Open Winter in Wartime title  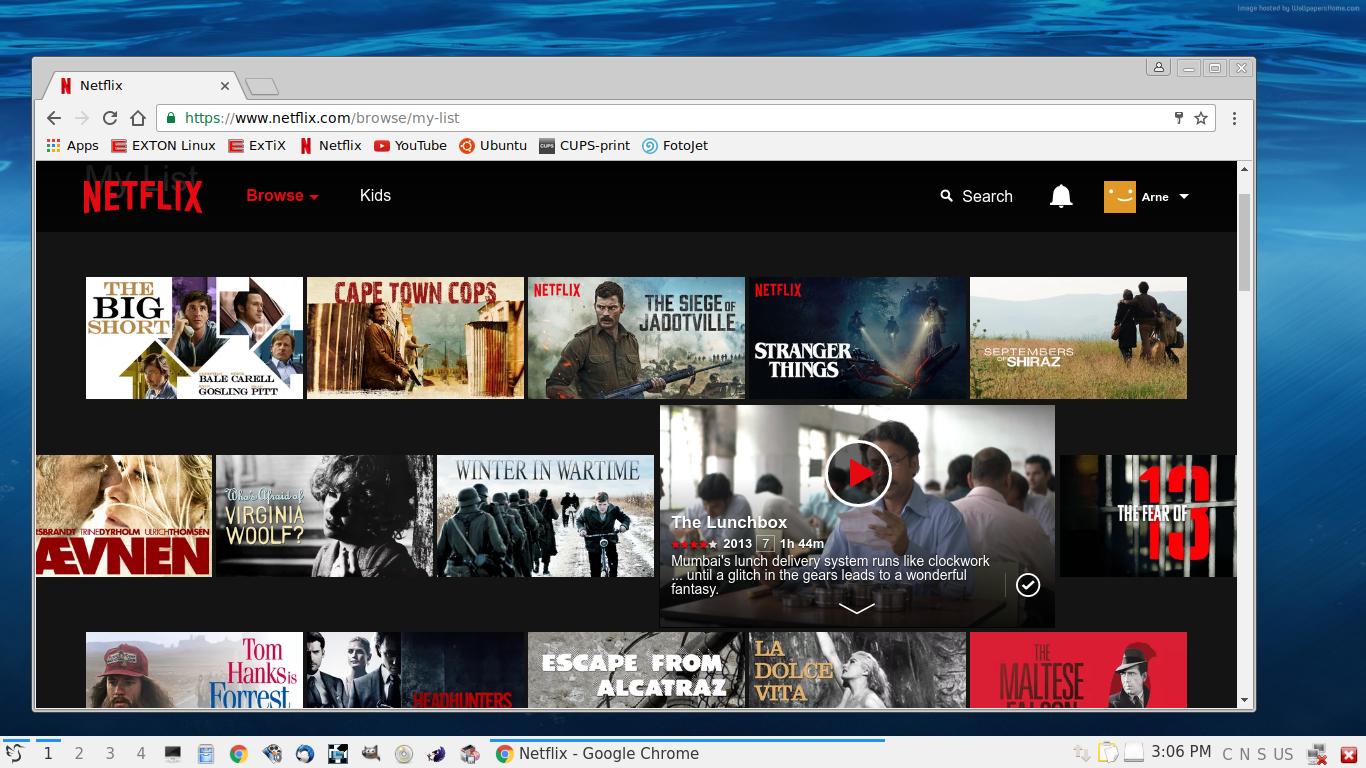coord(545,516)
